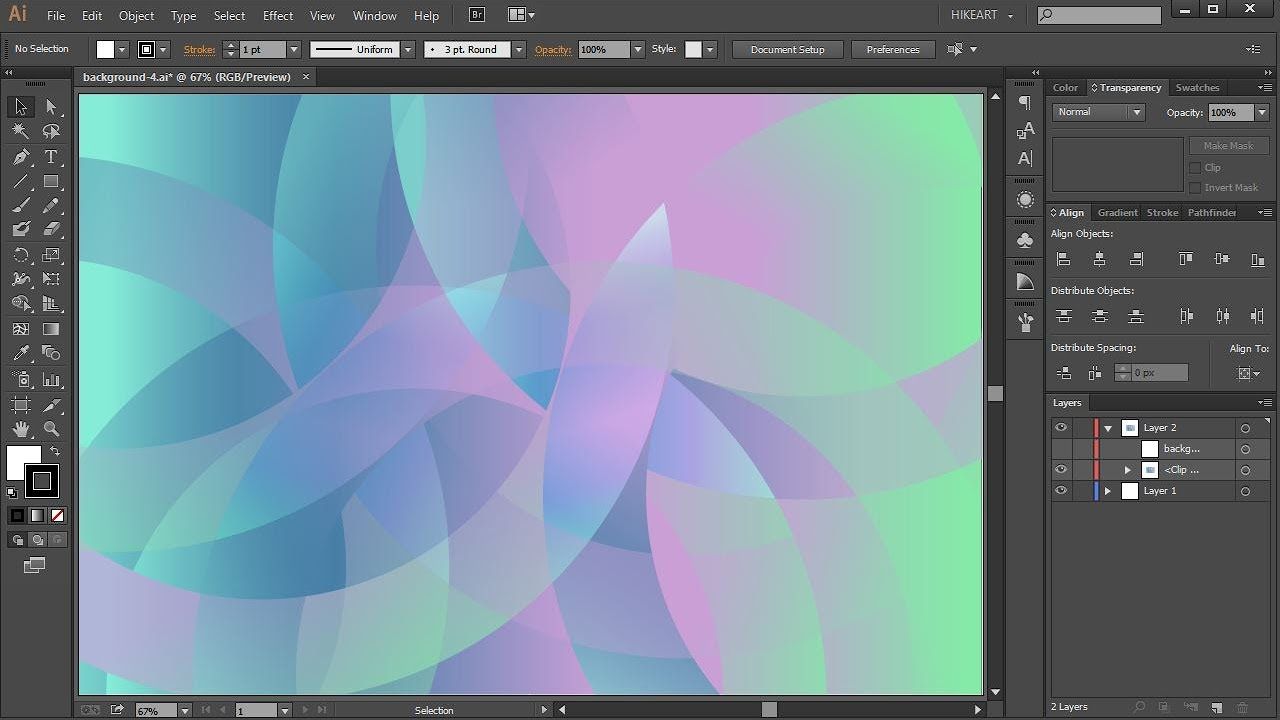Open the HIKEART workspace switcher

(x=981, y=15)
